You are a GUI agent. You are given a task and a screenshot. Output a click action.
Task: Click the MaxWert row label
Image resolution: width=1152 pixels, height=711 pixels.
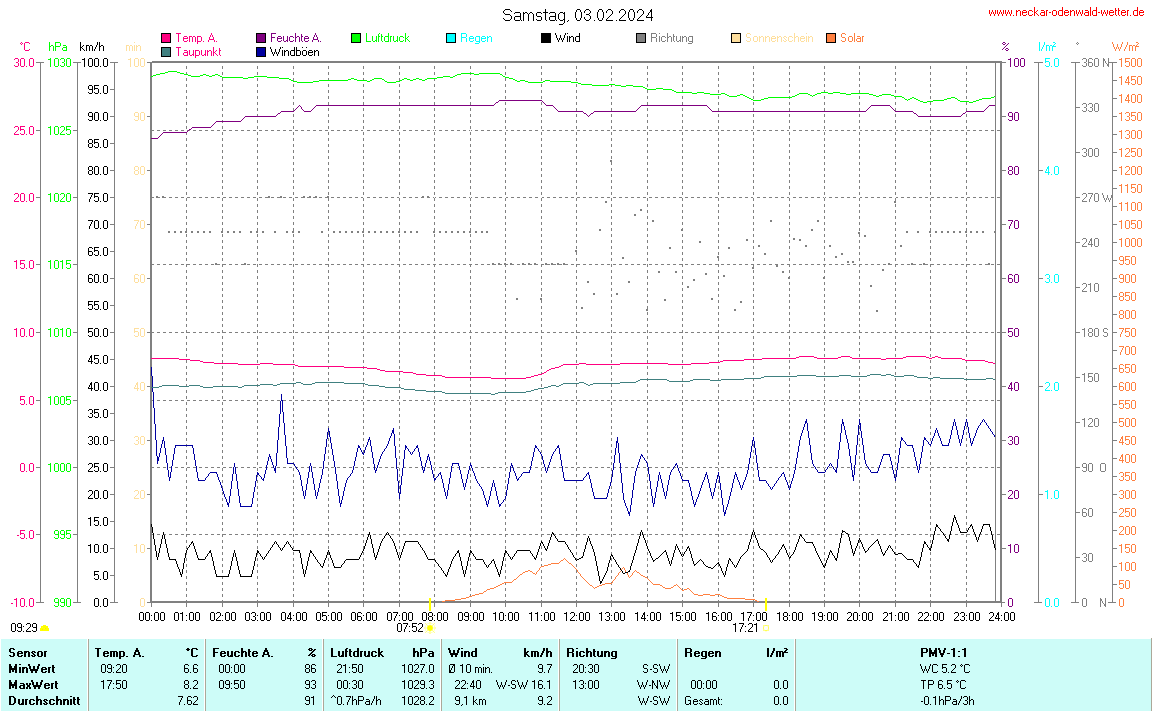click(32, 685)
